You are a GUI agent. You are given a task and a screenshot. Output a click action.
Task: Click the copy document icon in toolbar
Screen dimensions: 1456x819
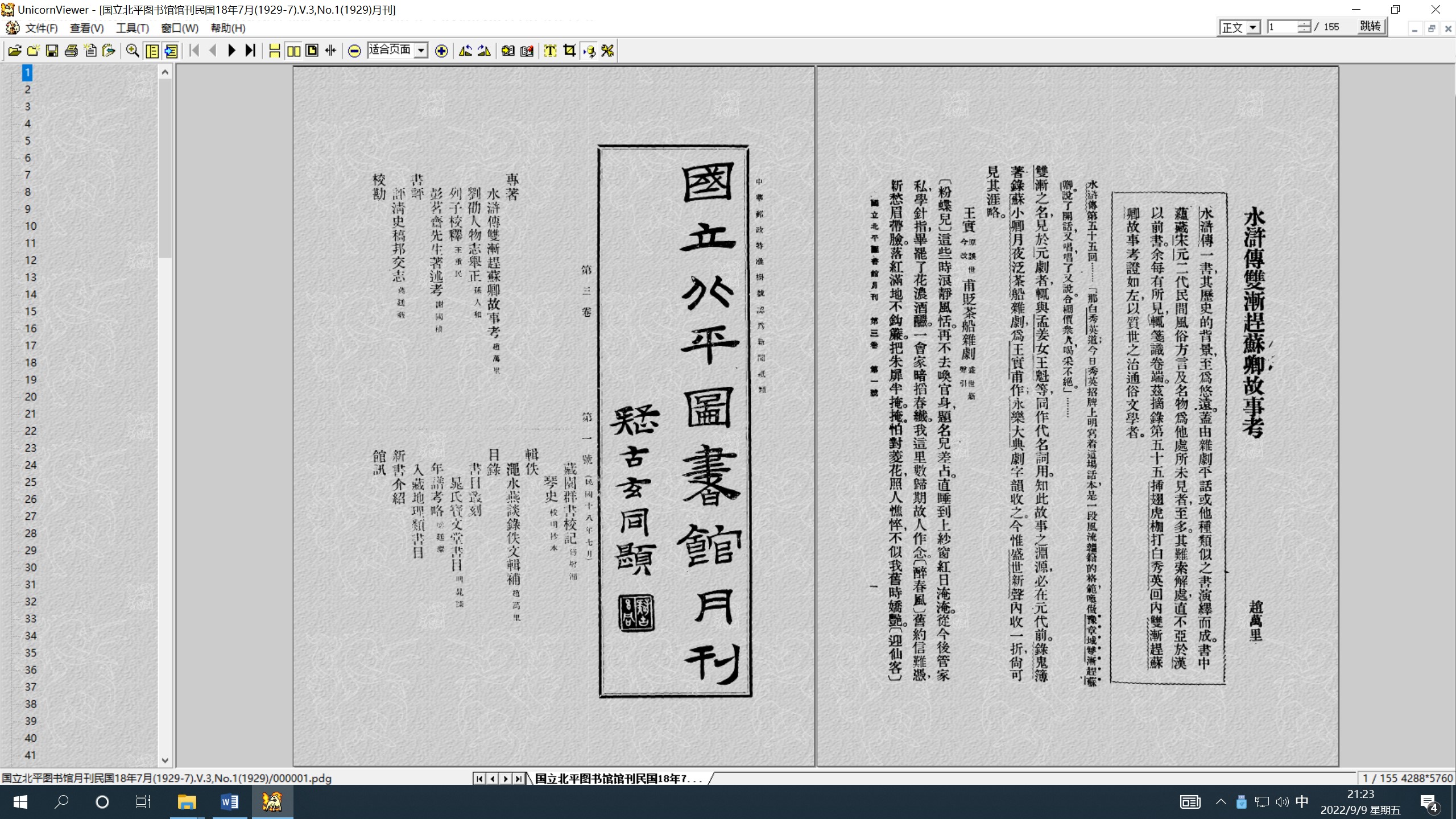point(90,51)
